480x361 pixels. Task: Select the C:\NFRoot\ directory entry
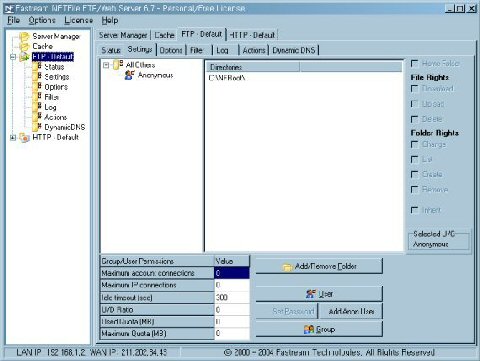coord(227,78)
